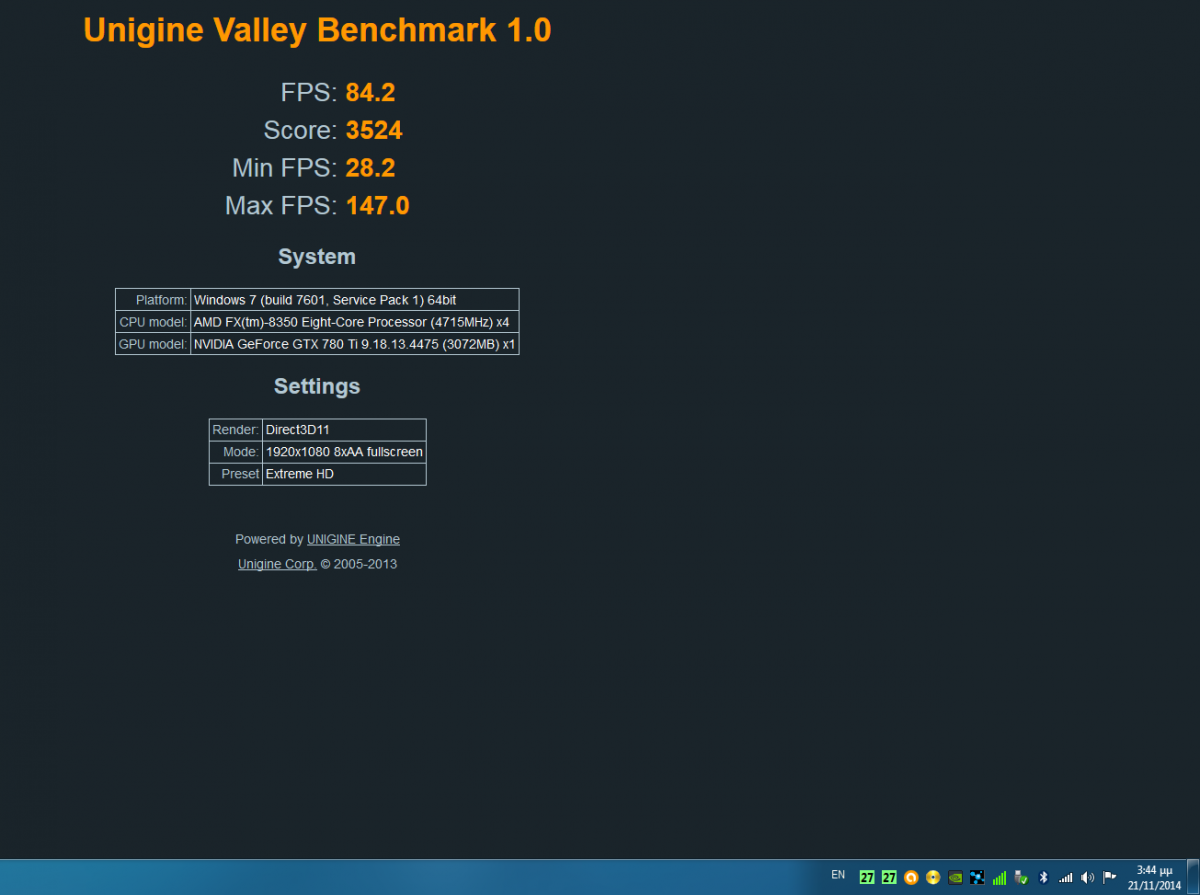Click the FPS value 84.2
The width and height of the screenshot is (1200, 895).
point(370,93)
